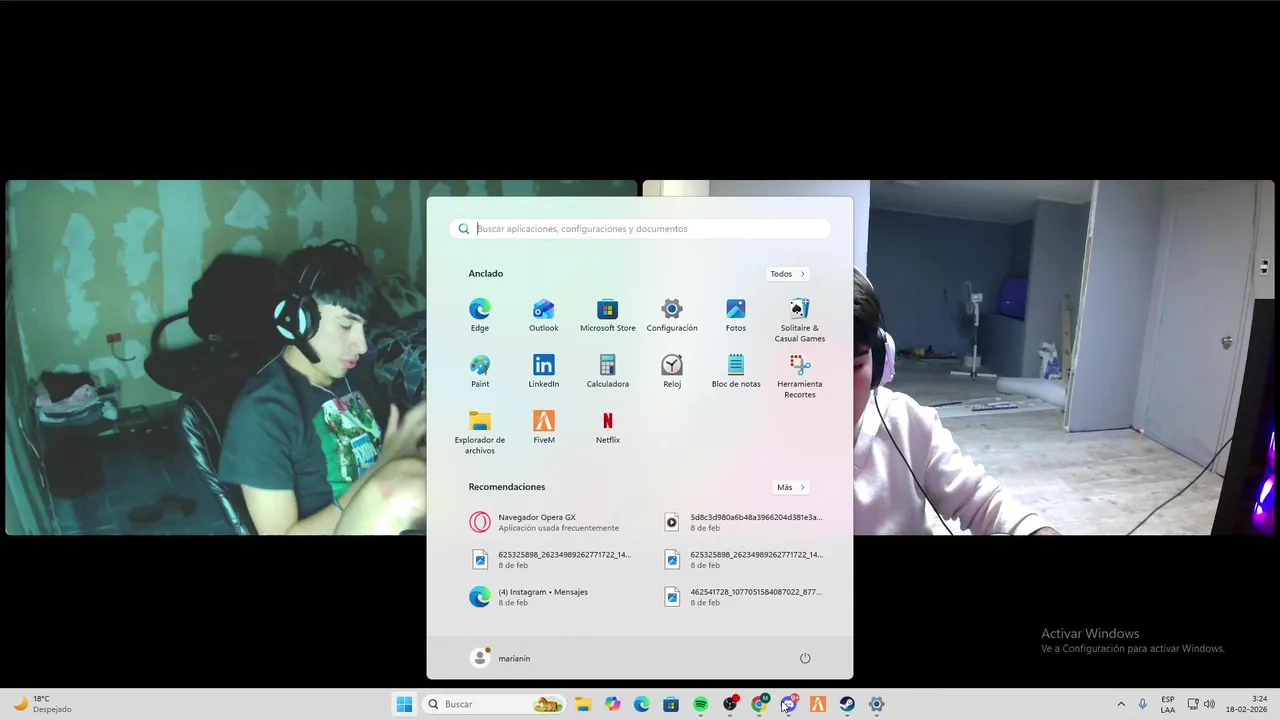Focus the Start menu search field
The height and width of the screenshot is (720, 1280).
point(640,229)
